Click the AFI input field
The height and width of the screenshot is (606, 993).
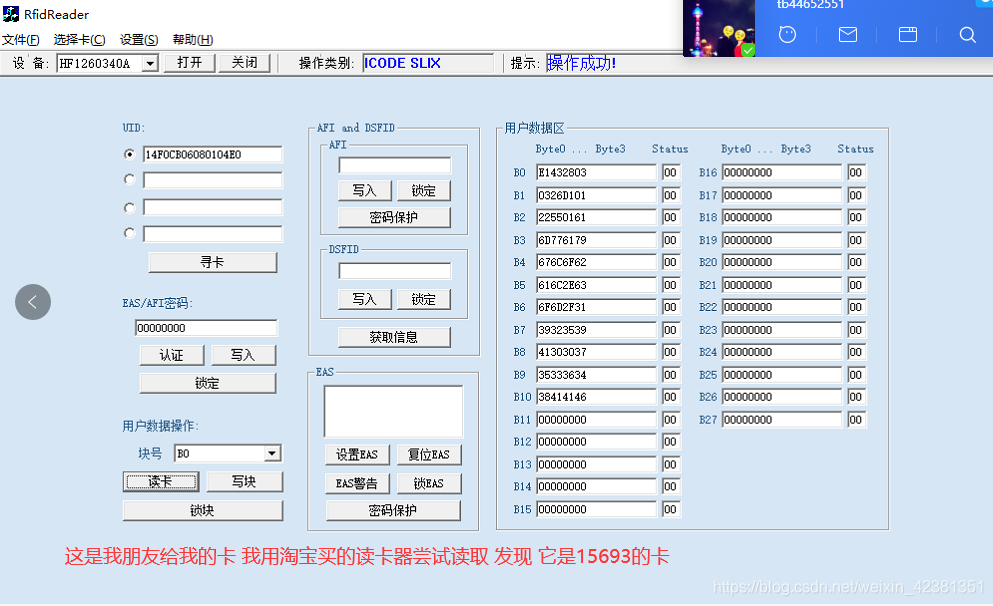[x=395, y=165]
